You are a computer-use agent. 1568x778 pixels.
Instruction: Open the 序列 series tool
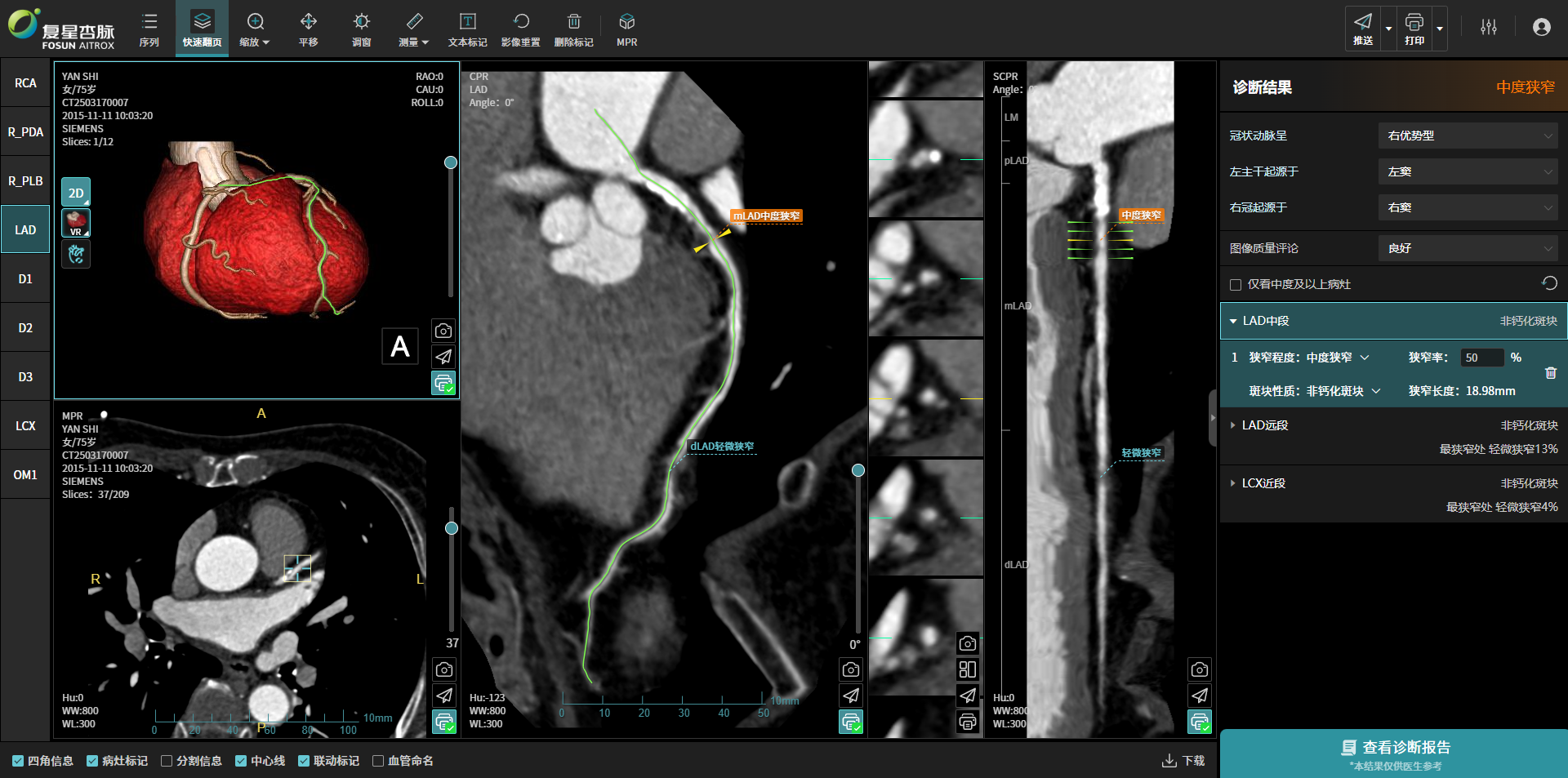[149, 29]
